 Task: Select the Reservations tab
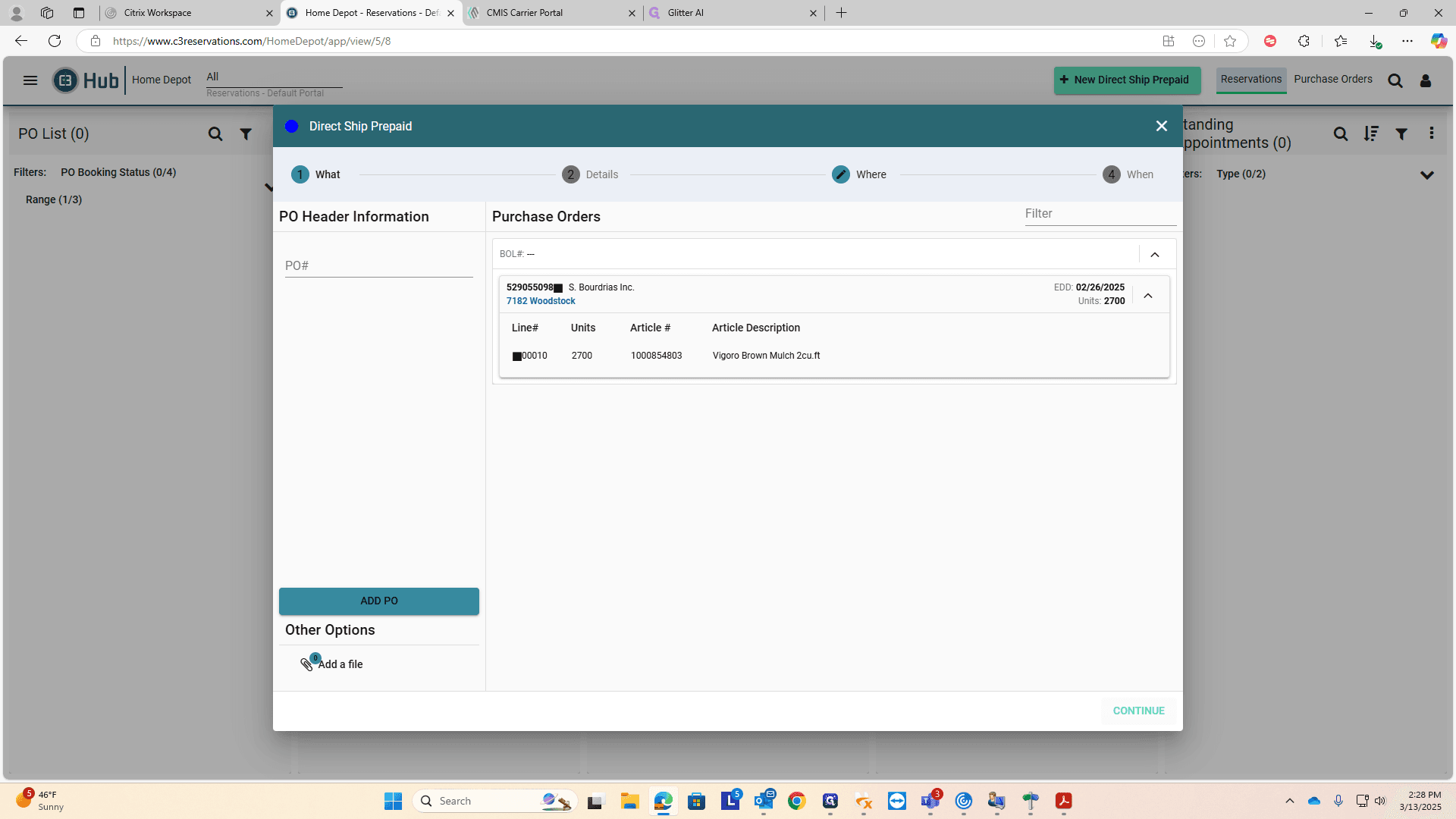coord(1251,80)
